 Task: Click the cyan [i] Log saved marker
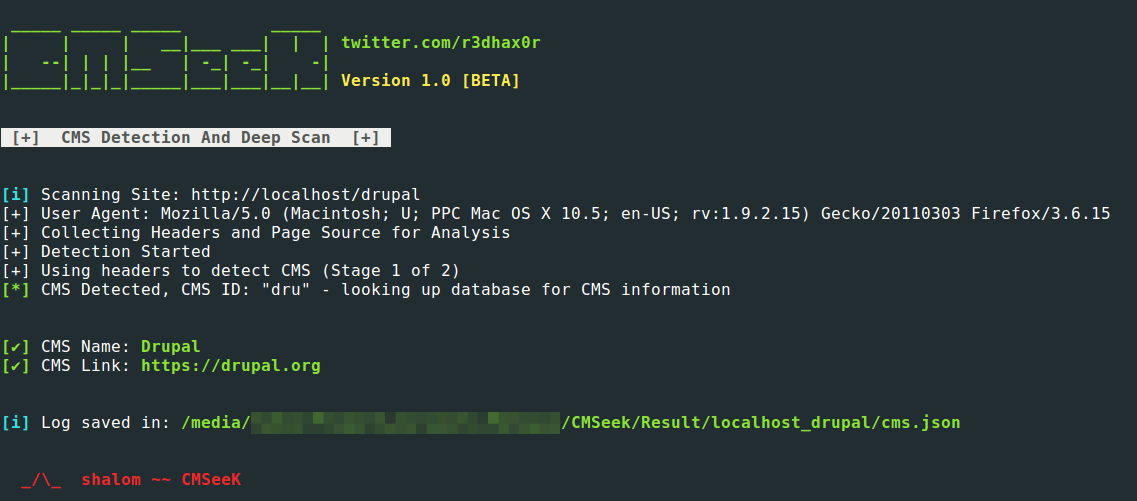(15, 422)
